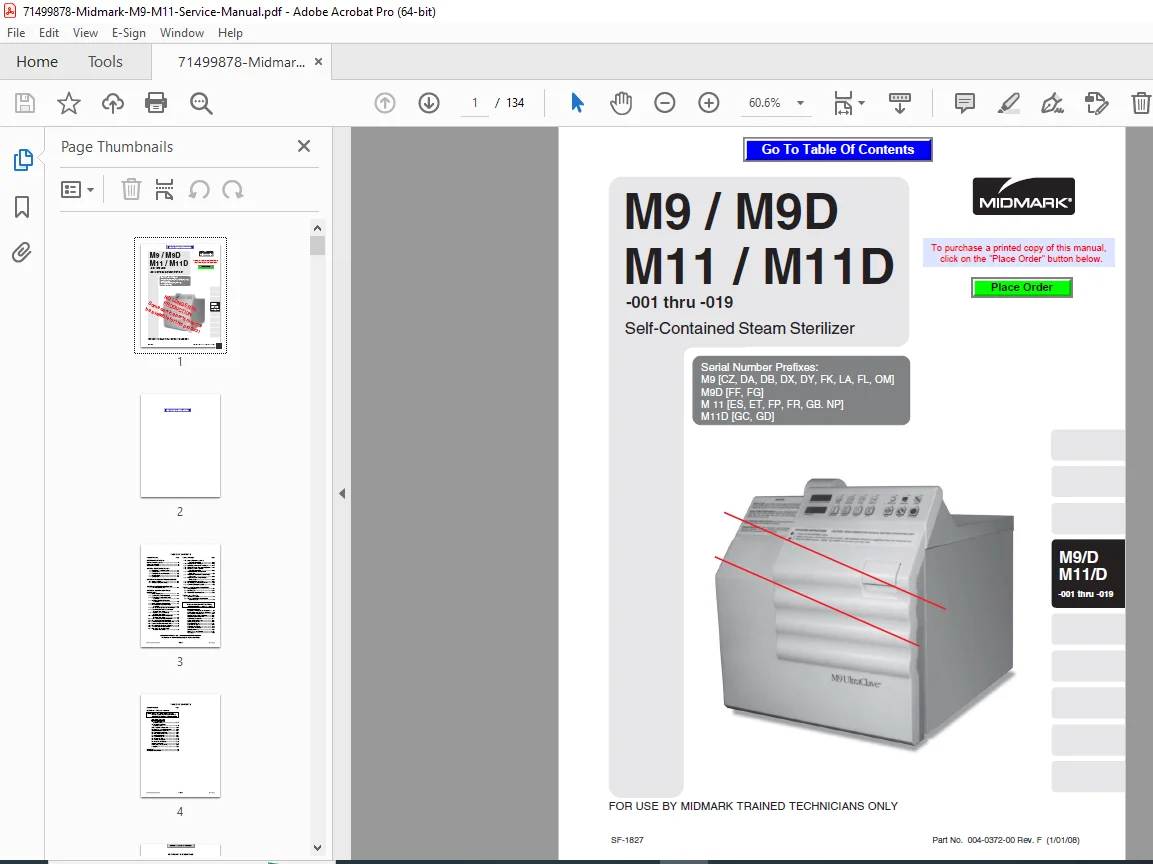Open the Edit menu
The width and height of the screenshot is (1153, 864).
click(x=49, y=33)
